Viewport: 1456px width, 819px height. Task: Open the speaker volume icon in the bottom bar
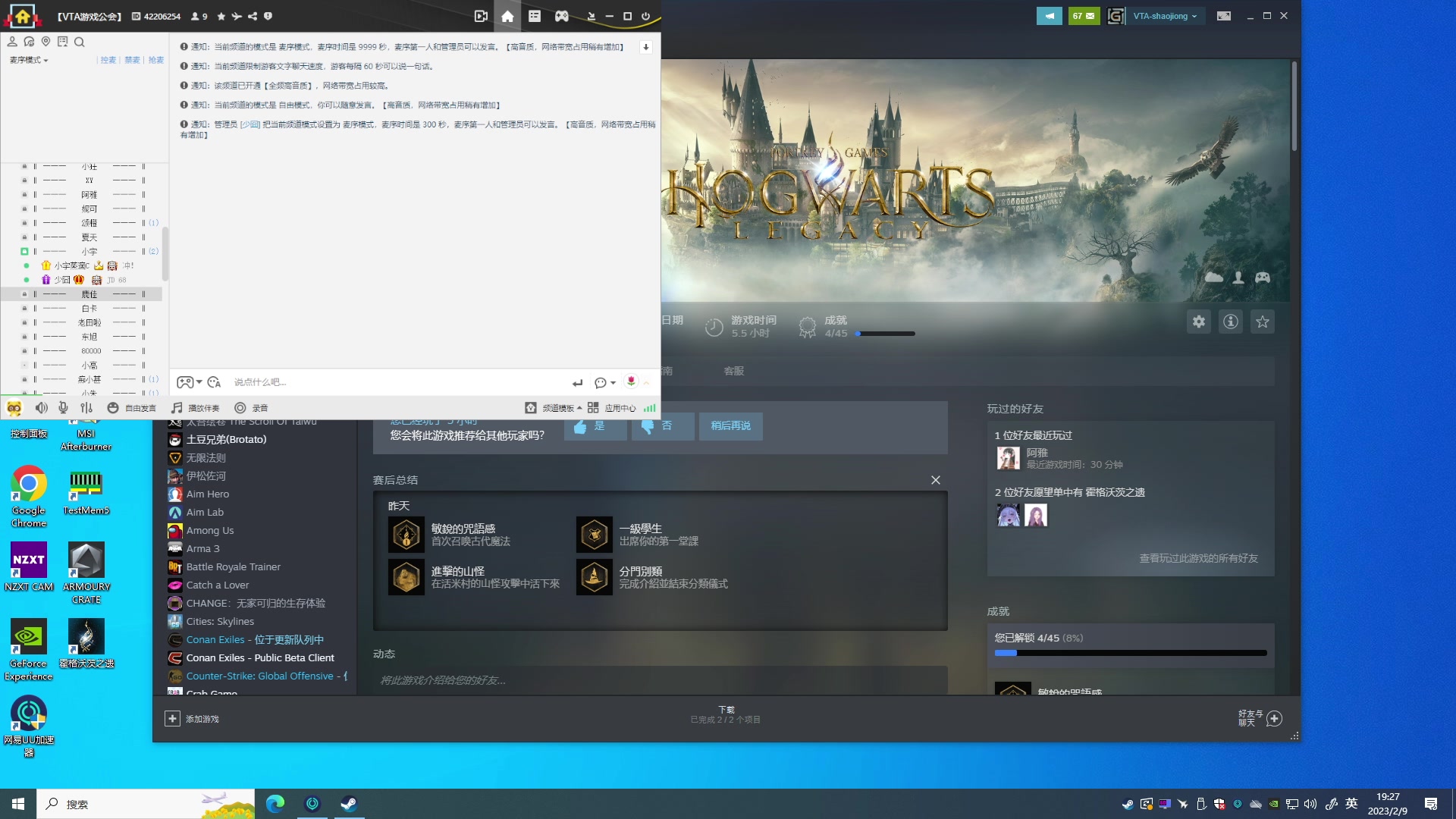[x=41, y=408]
